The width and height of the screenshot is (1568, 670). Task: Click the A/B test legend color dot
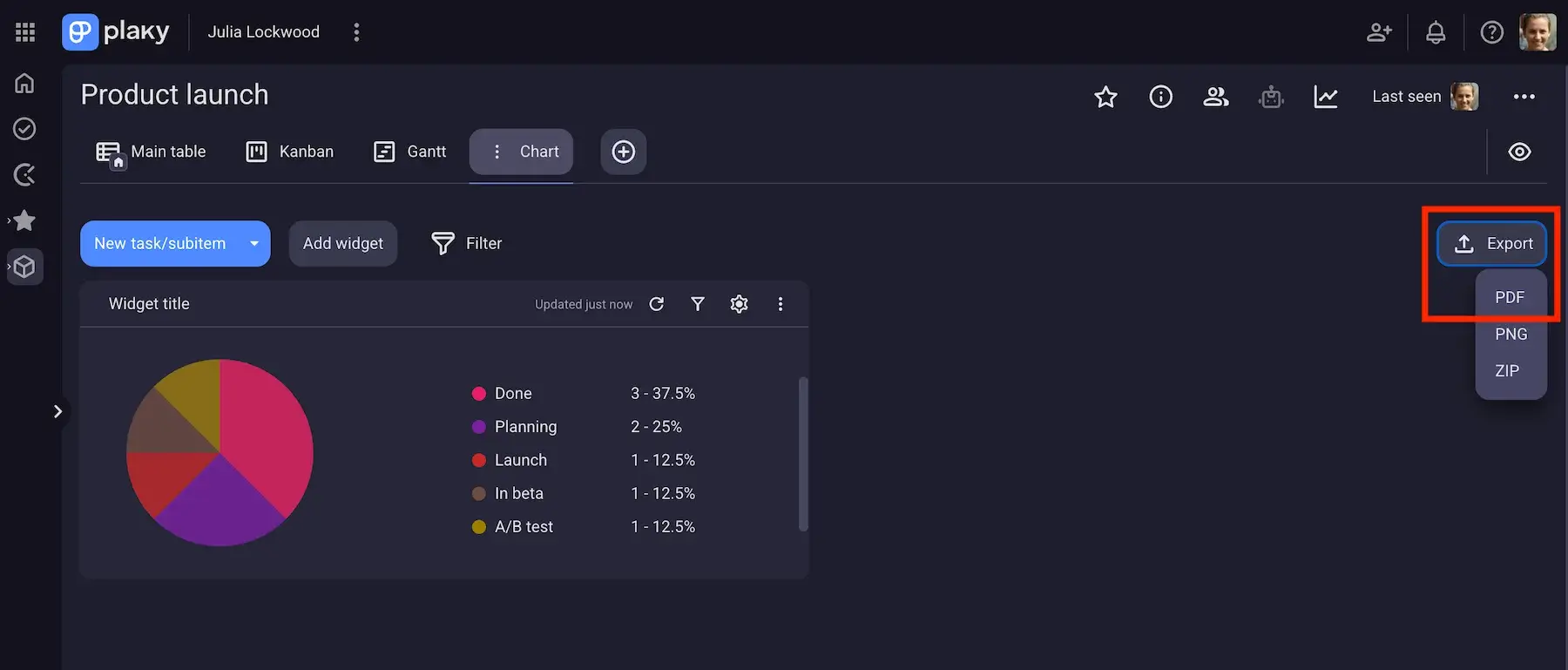478,527
